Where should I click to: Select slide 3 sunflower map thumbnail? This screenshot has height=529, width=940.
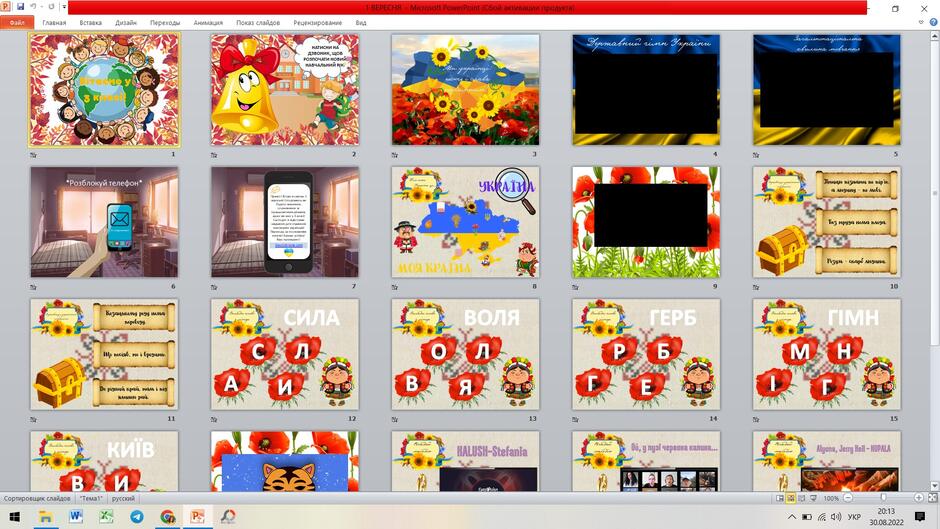[465, 90]
